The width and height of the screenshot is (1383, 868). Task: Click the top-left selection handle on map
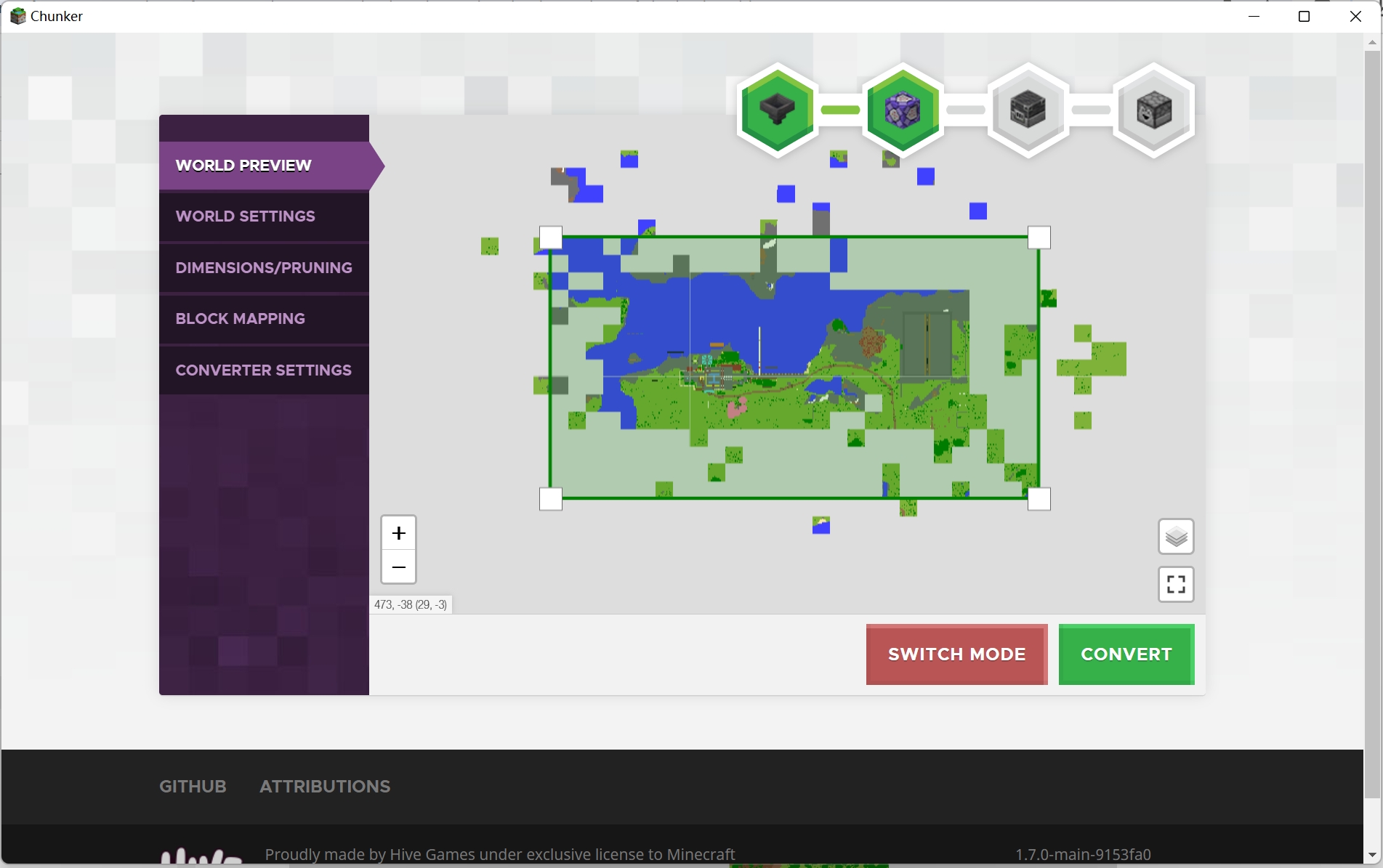(x=551, y=238)
